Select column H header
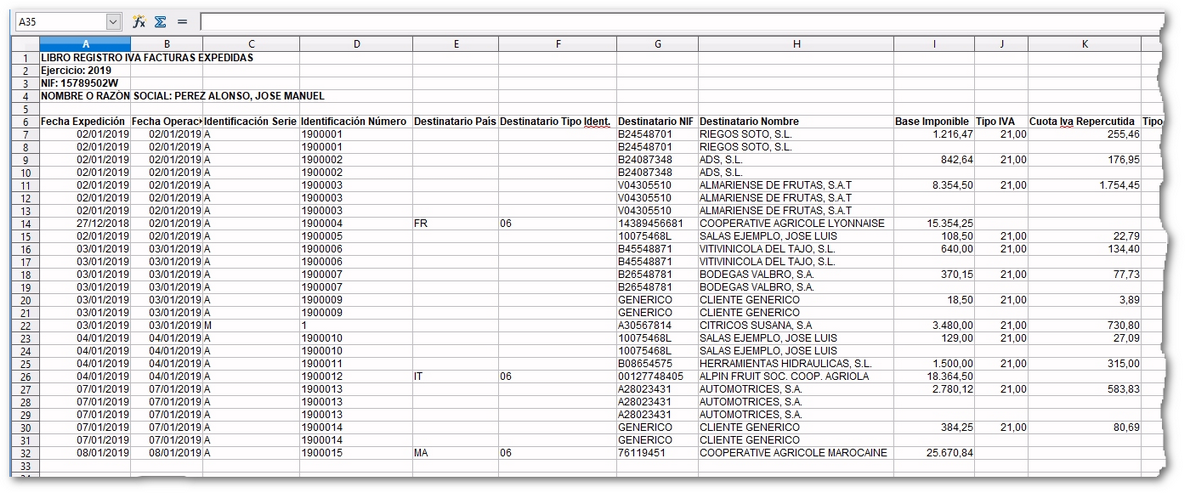This screenshot has height=493, width=1185. point(796,45)
